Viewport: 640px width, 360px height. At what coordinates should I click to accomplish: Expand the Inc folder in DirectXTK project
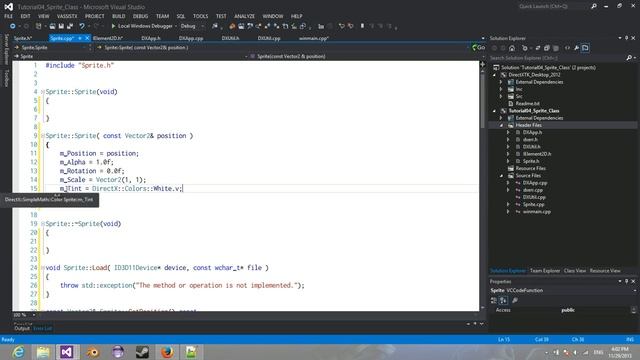[502, 89]
